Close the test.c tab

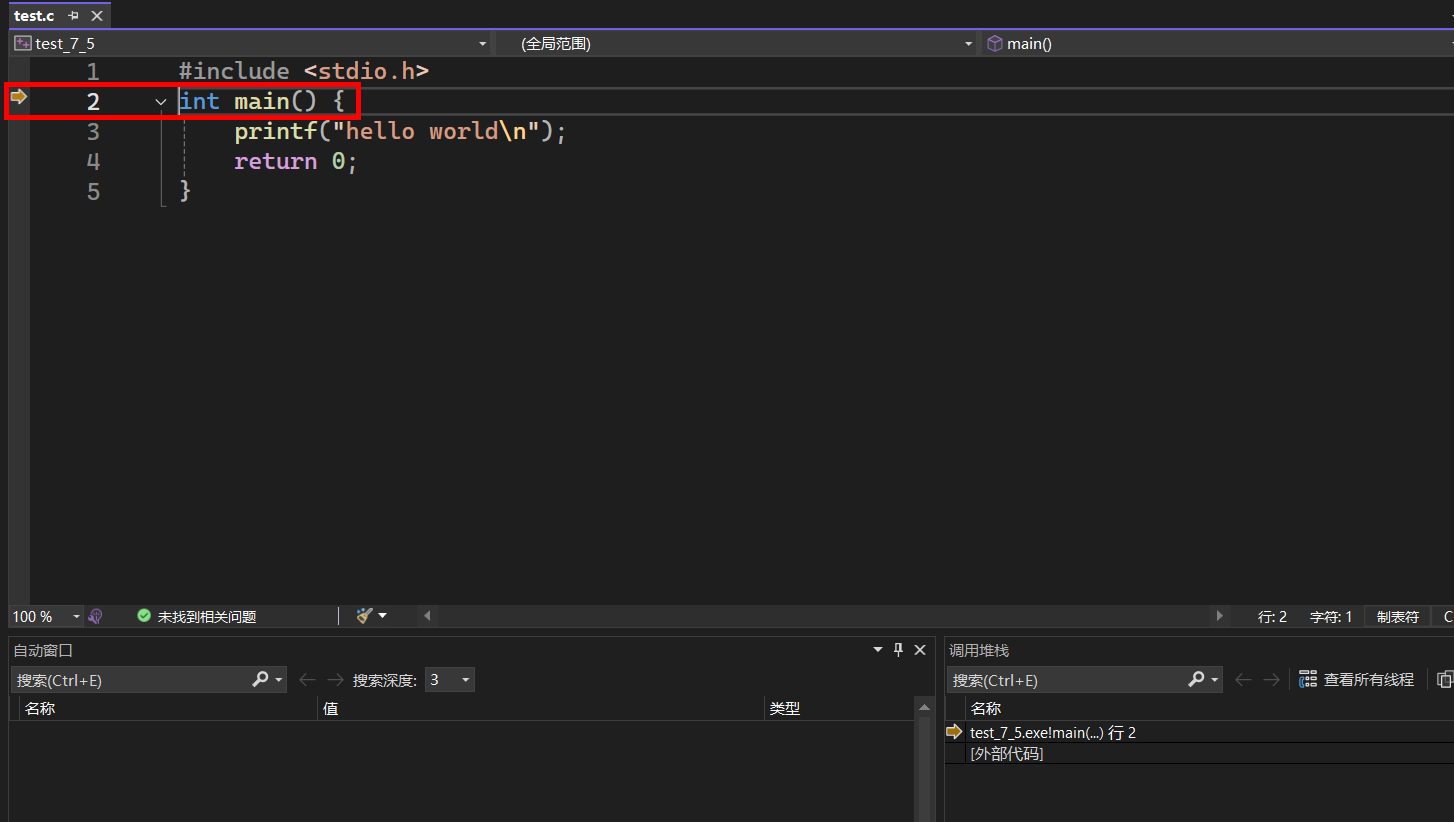(96, 16)
